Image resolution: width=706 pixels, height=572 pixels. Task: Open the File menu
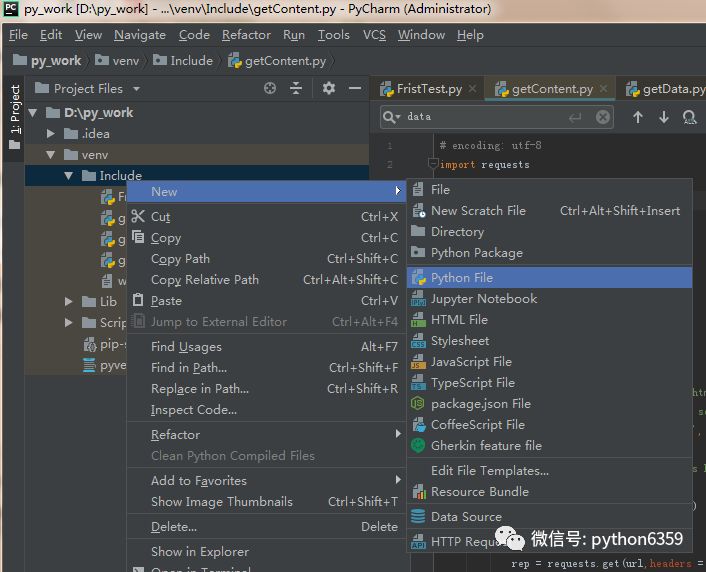pos(18,35)
